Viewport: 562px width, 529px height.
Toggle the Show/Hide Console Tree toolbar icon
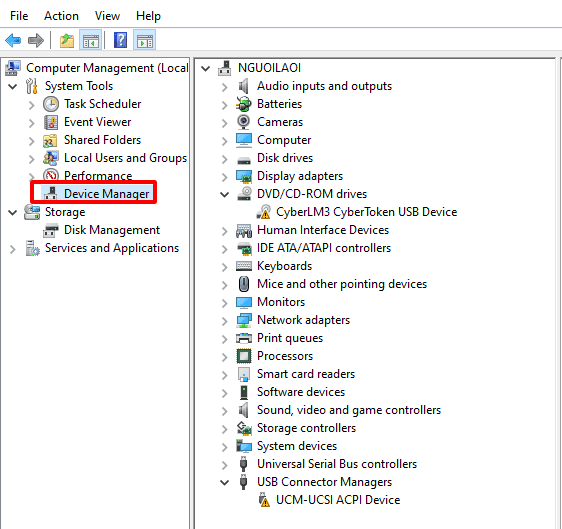coord(90,40)
